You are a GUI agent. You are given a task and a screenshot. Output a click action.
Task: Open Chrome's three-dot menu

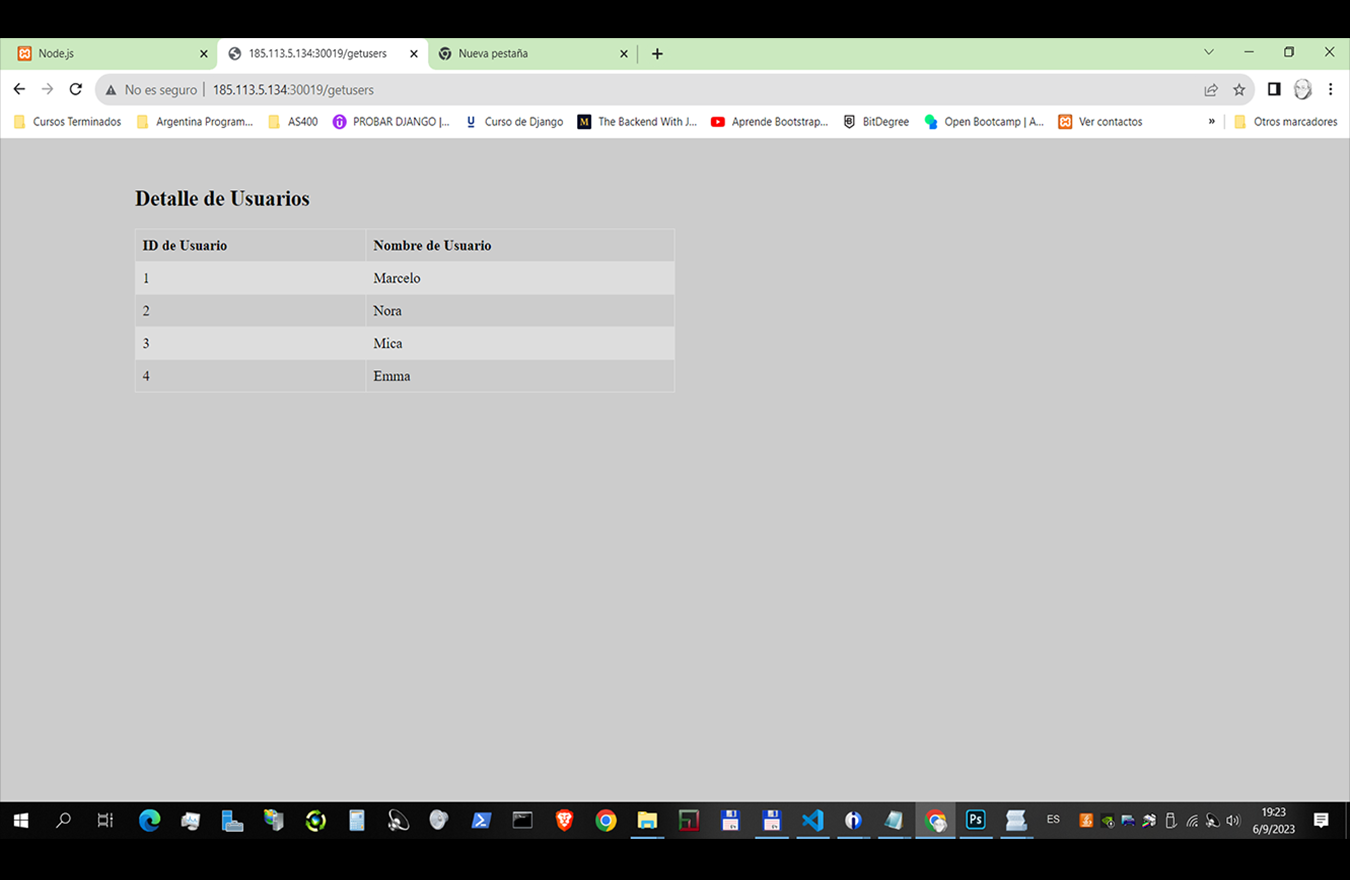coord(1331,89)
